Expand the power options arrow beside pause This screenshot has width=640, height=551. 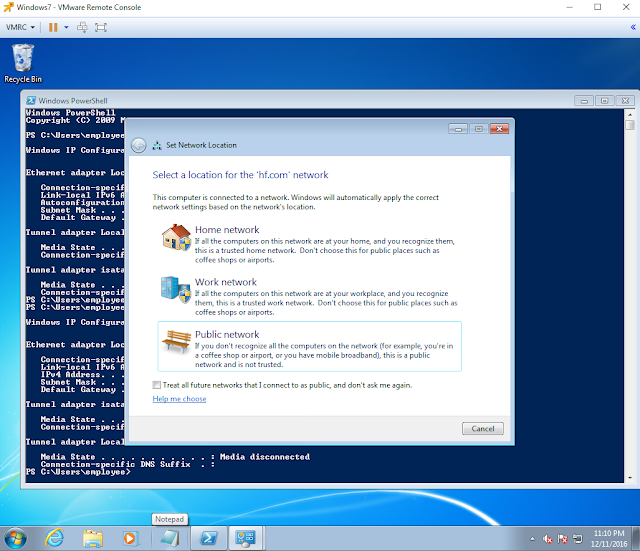(66, 27)
